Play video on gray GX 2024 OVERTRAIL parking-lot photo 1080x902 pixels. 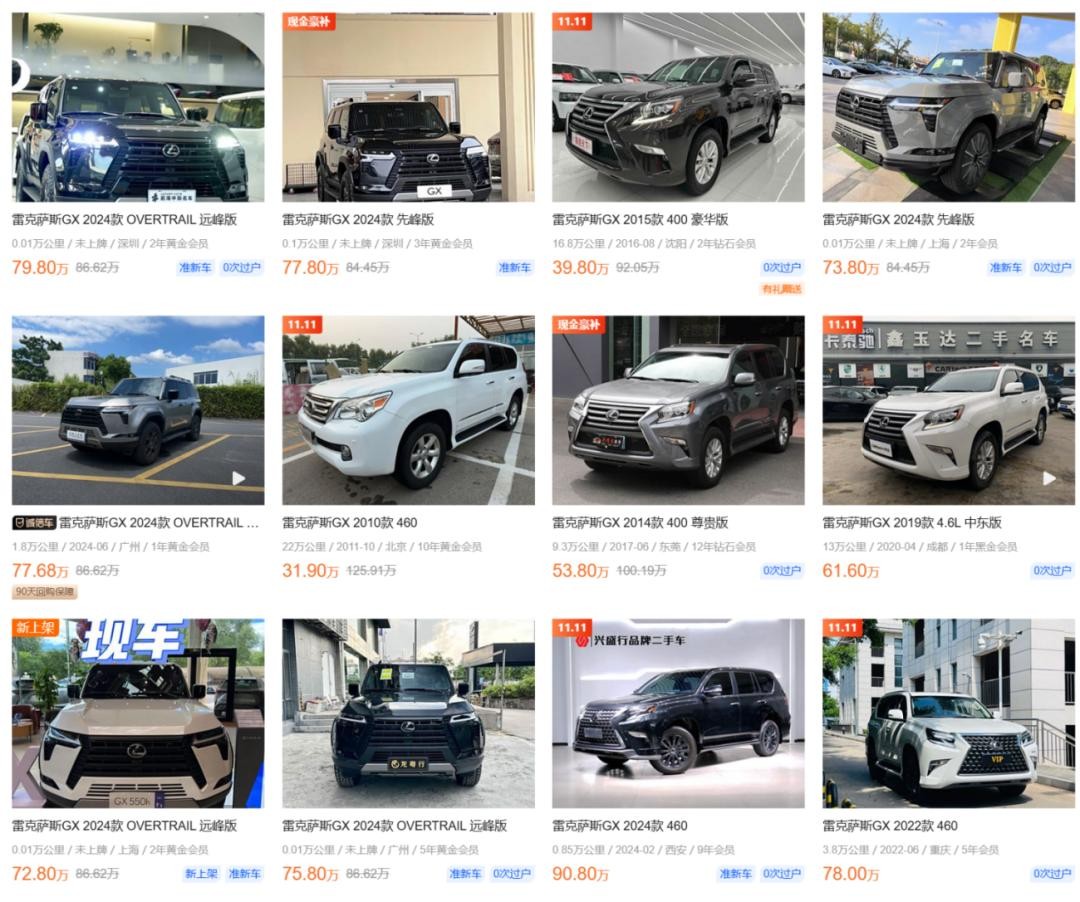(238, 478)
